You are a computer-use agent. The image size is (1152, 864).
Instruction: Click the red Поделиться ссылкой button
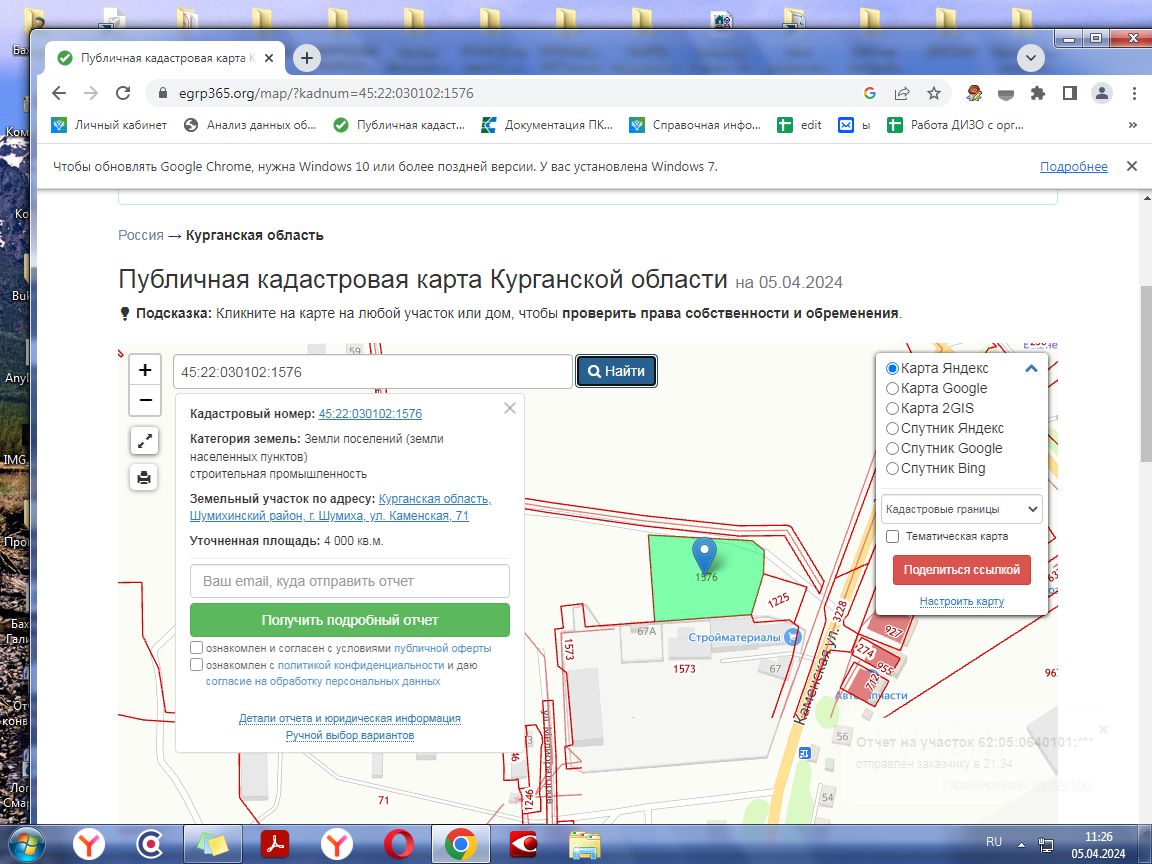point(961,569)
